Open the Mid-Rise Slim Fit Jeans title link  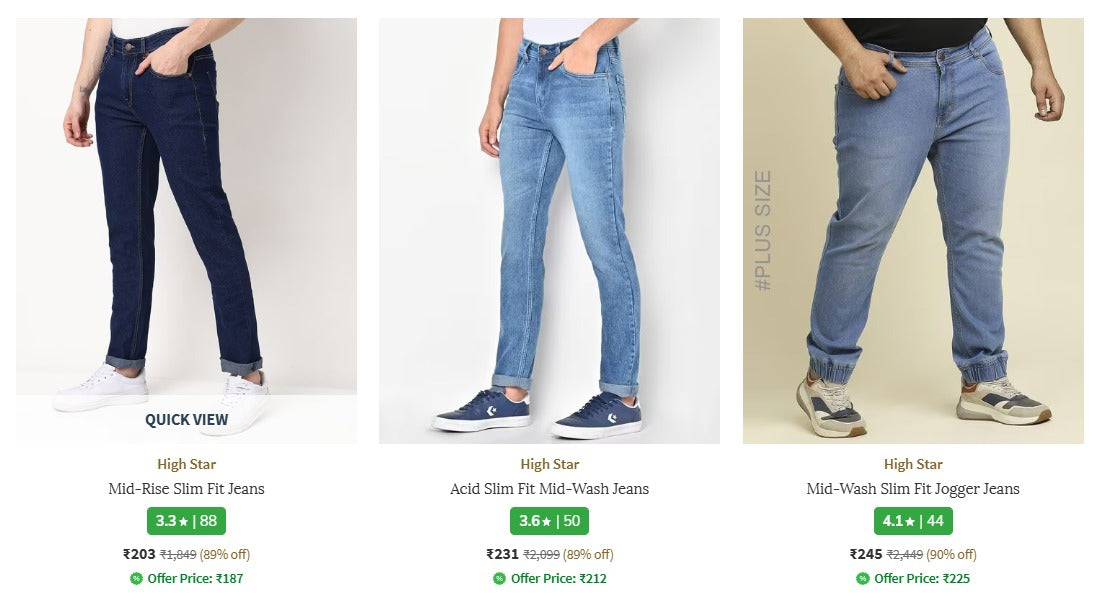pyautogui.click(x=186, y=489)
